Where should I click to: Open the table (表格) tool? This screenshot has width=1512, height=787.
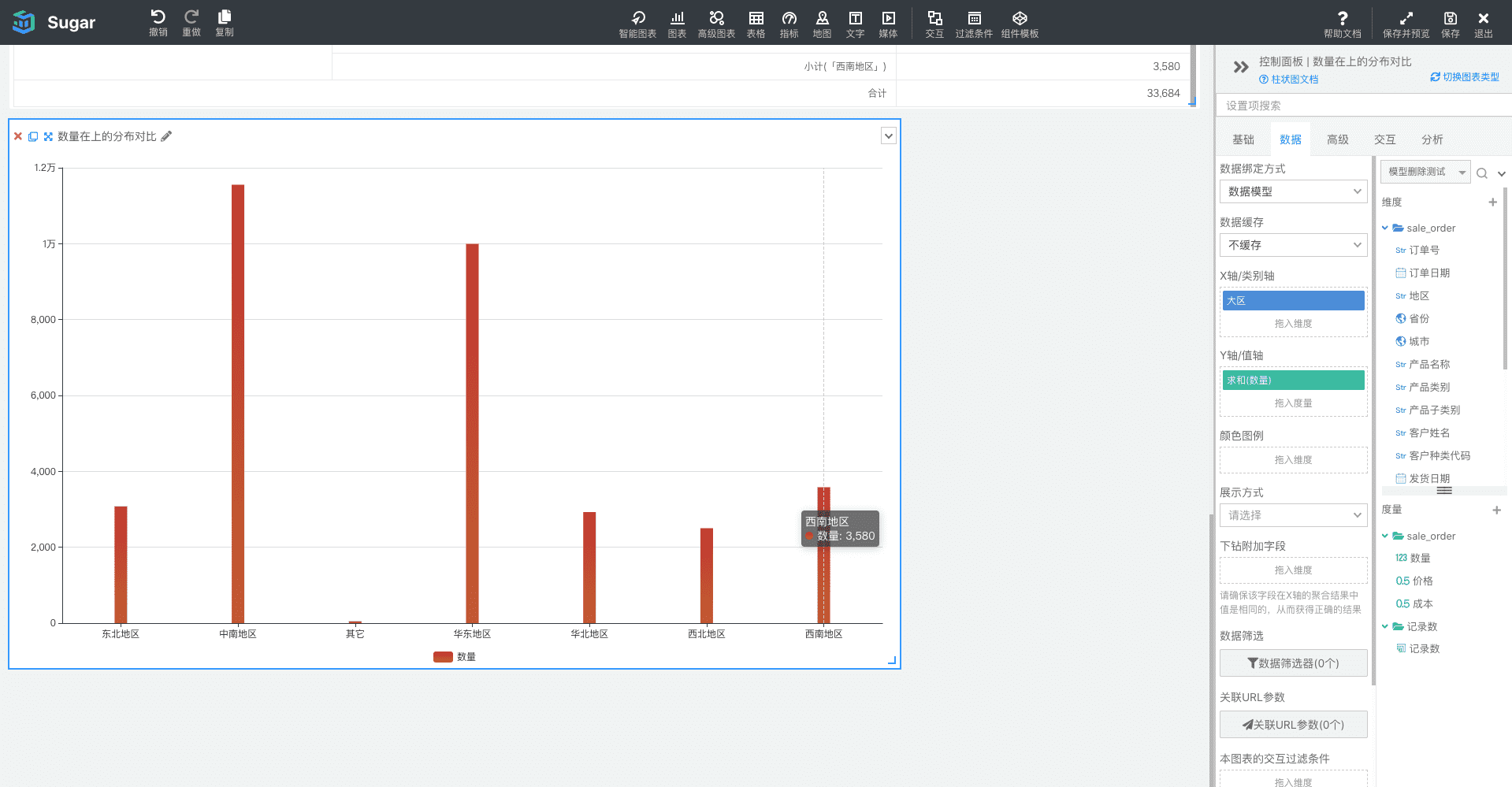pos(756,24)
